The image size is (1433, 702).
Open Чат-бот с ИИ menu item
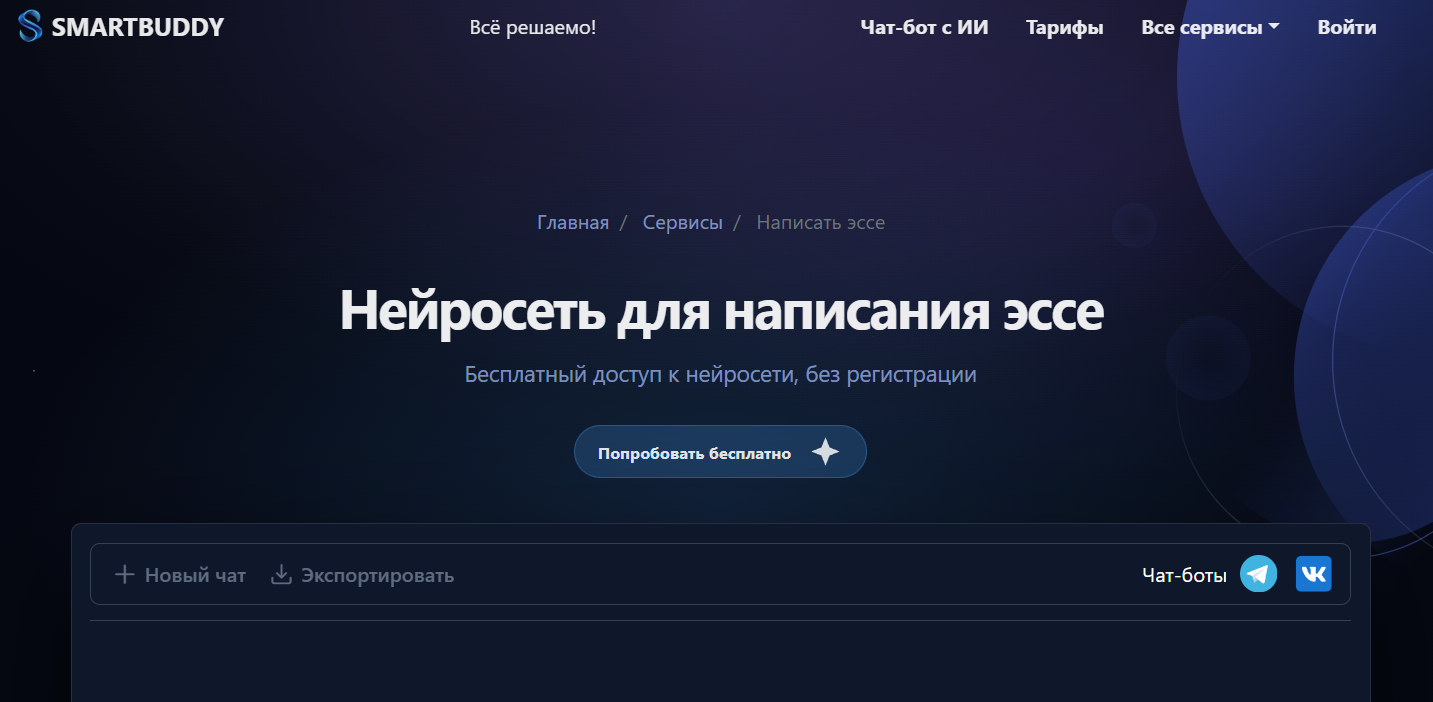(924, 28)
